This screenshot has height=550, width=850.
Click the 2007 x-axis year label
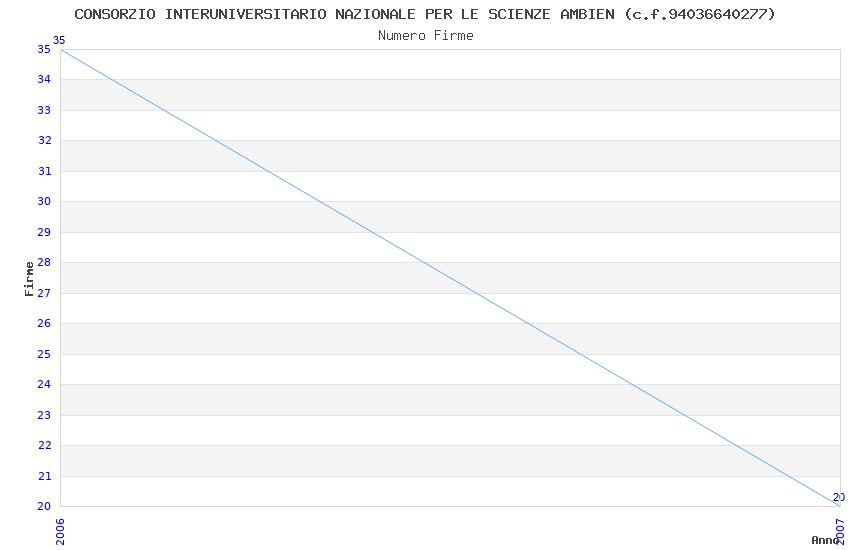point(841,532)
